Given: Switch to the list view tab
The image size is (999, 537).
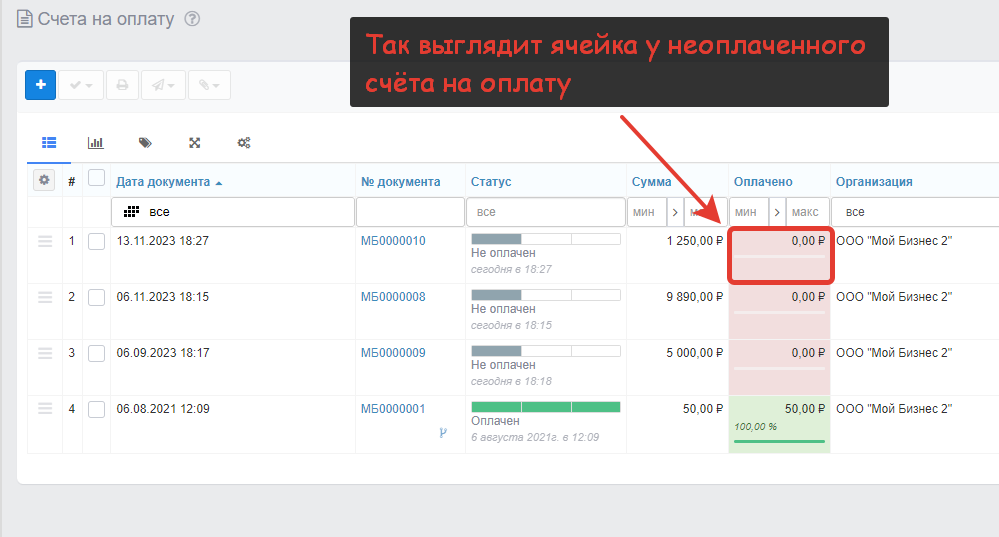Looking at the screenshot, I should (49, 143).
